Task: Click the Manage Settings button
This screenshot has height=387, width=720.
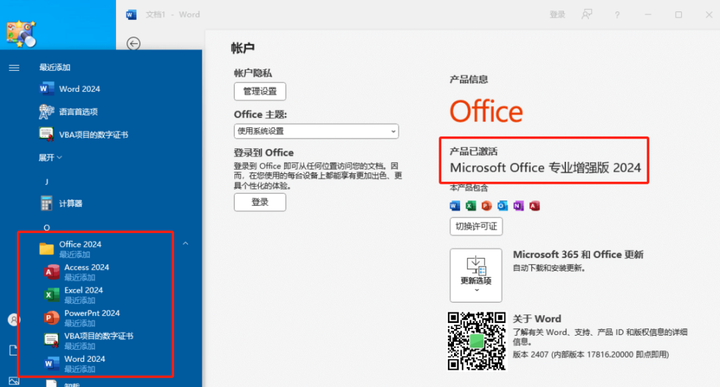Action: (x=260, y=91)
